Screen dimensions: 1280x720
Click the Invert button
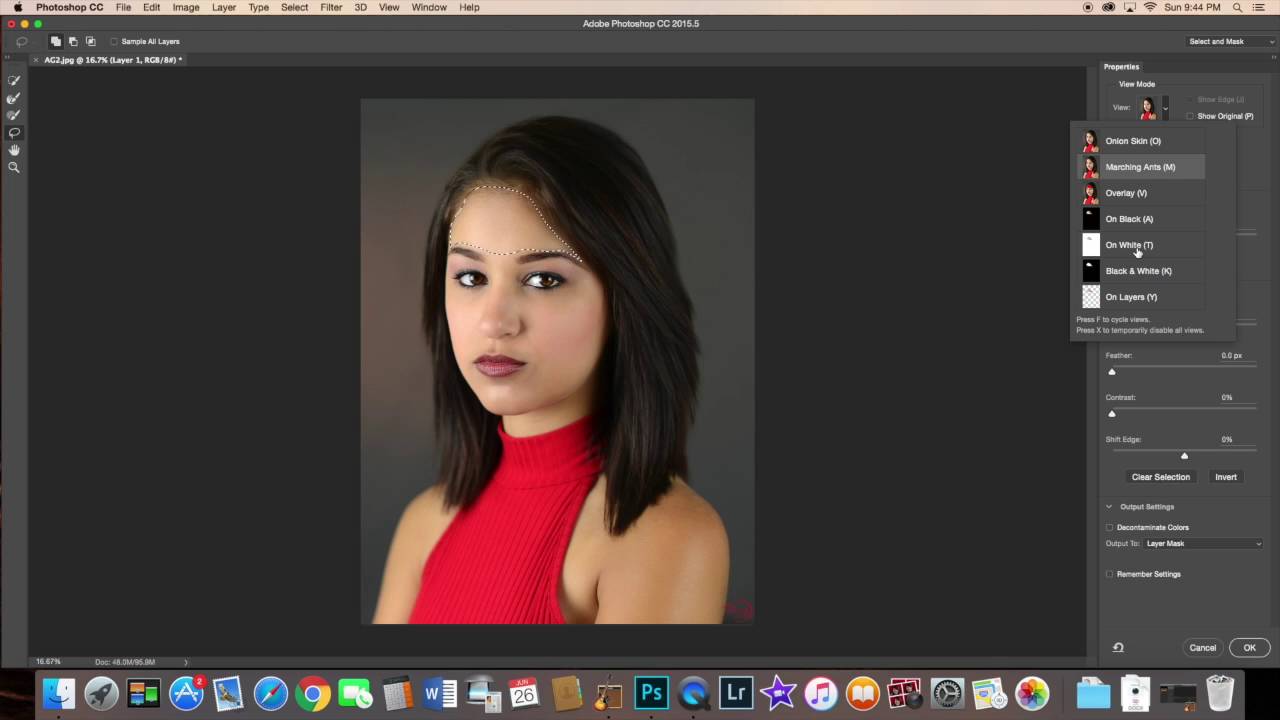tap(1226, 477)
